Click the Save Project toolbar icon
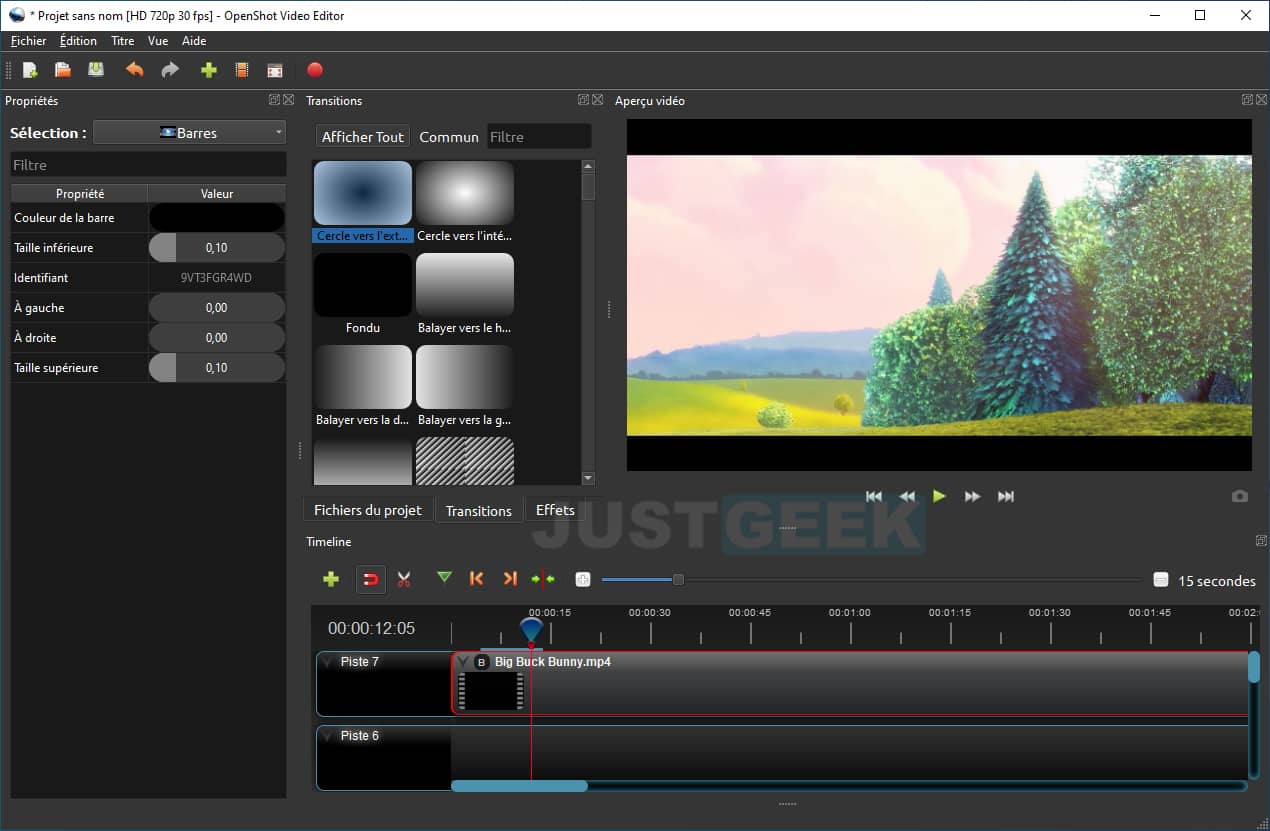 coord(95,70)
